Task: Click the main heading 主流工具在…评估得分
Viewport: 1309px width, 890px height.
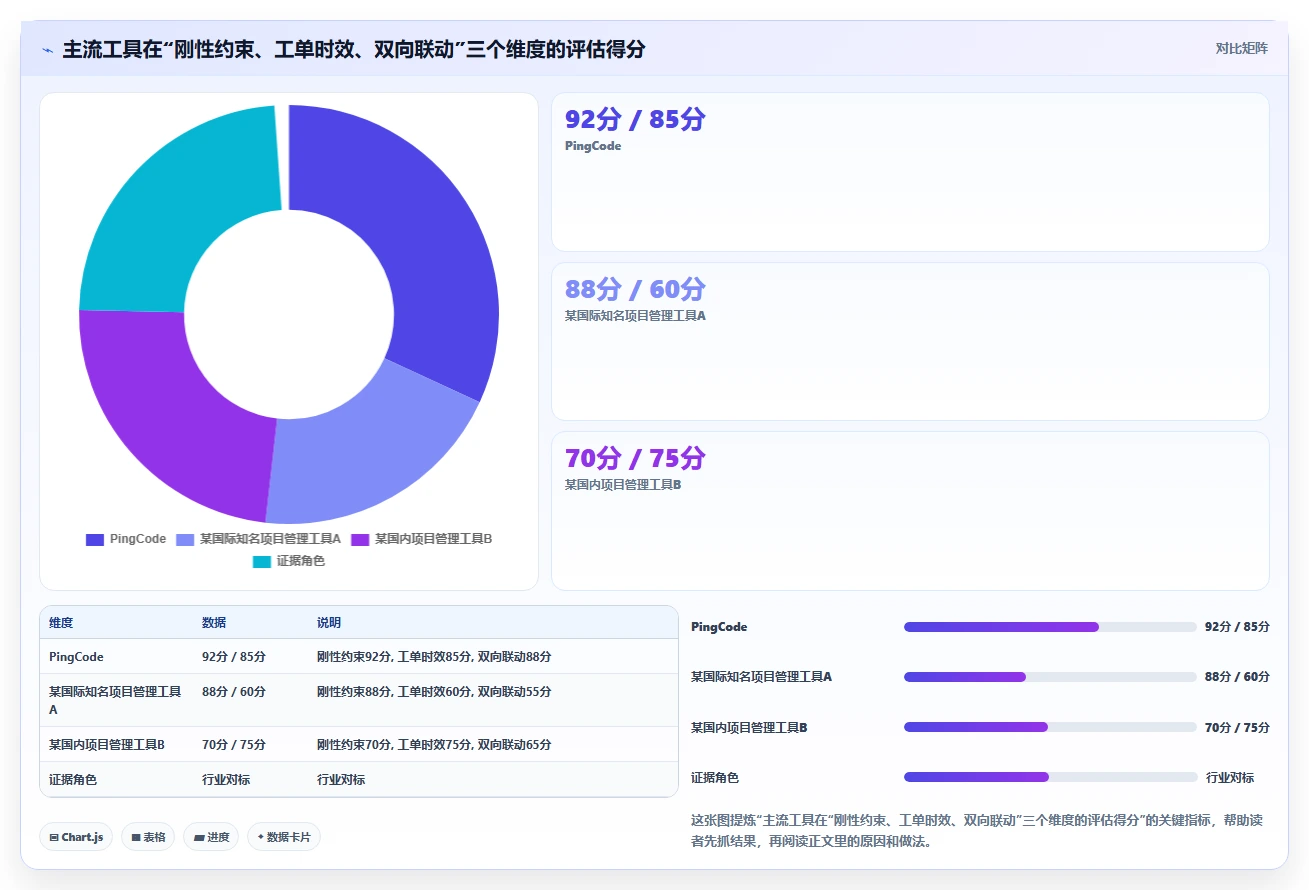Action: pos(354,49)
